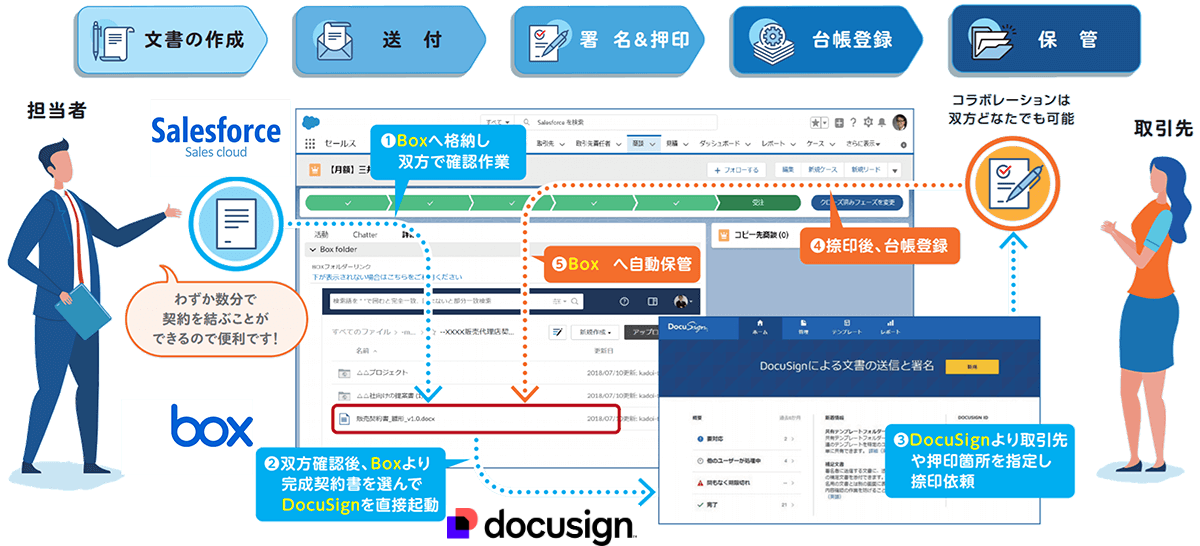Toggle the Box sidebar panel icon
Screen dimensions: 1200x546
(652, 301)
